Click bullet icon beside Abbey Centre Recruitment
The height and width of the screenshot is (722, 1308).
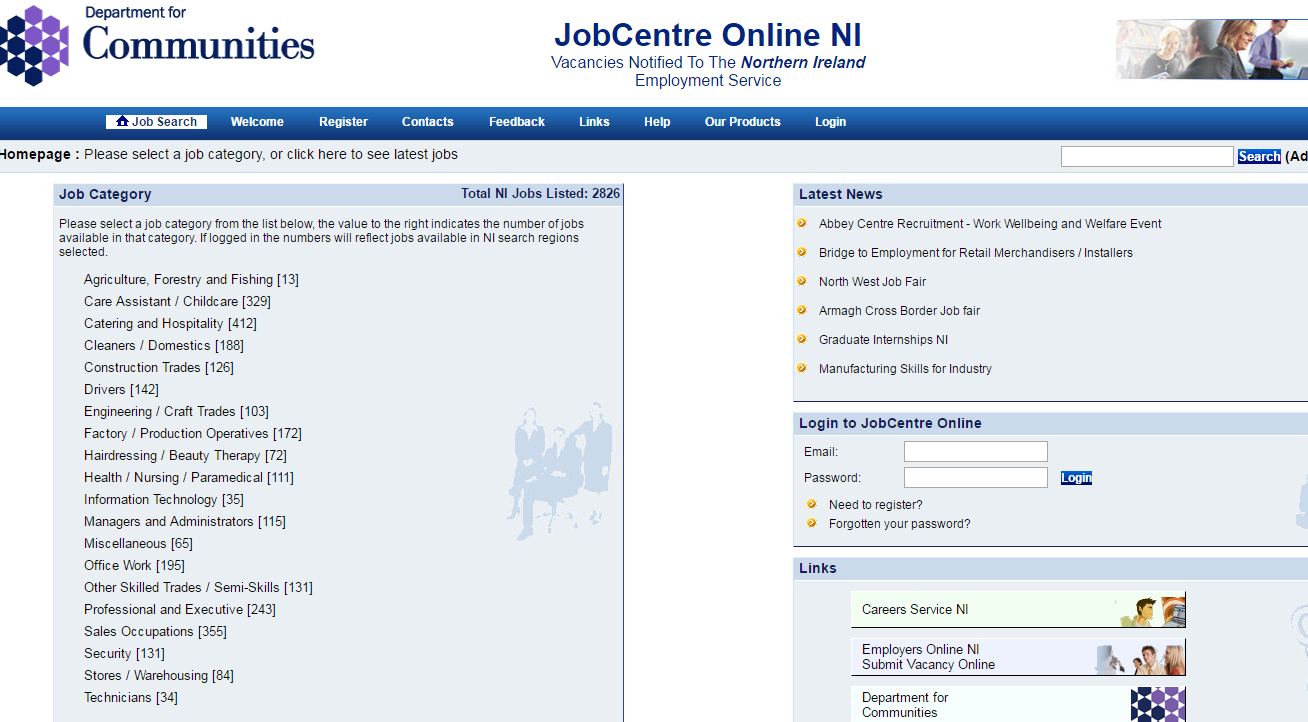(x=802, y=223)
